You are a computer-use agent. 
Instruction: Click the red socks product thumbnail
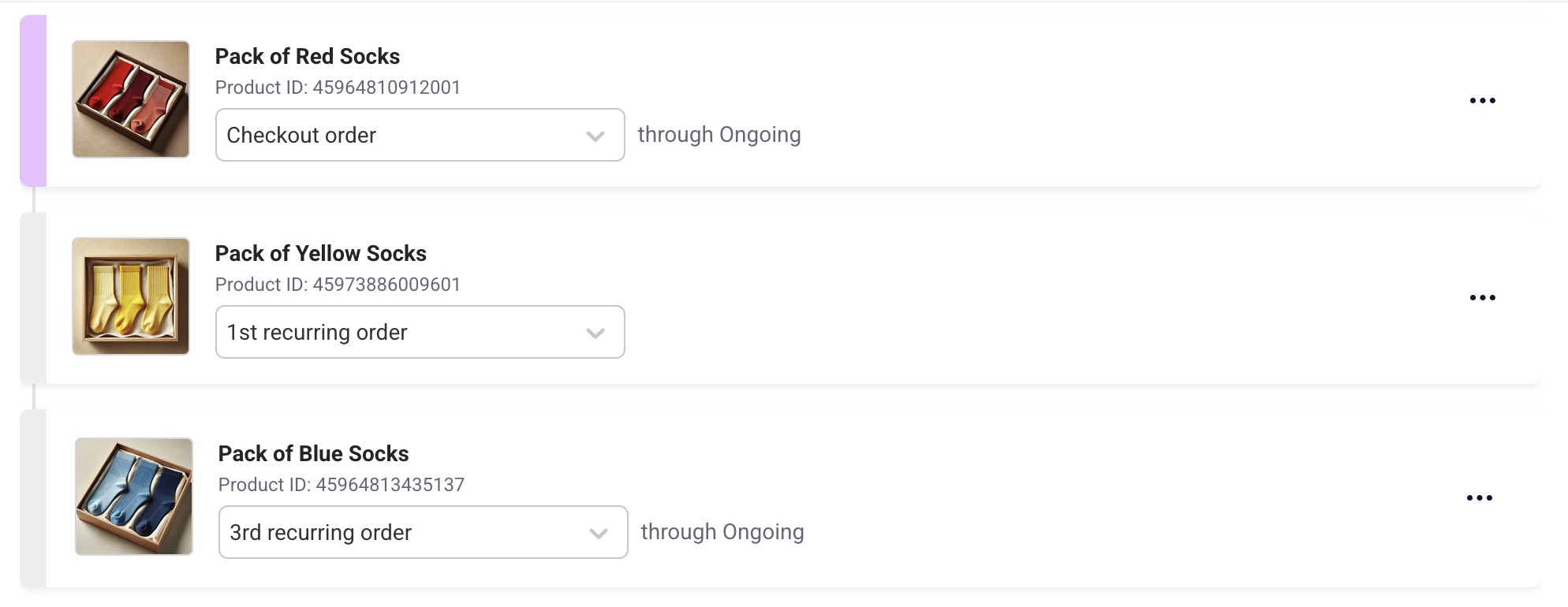tap(131, 99)
